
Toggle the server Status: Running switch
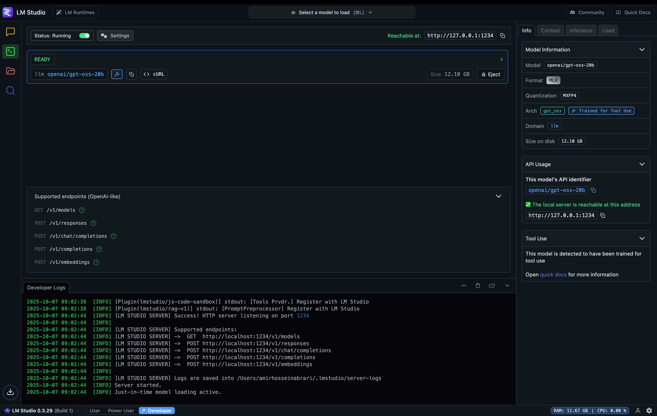click(x=84, y=36)
